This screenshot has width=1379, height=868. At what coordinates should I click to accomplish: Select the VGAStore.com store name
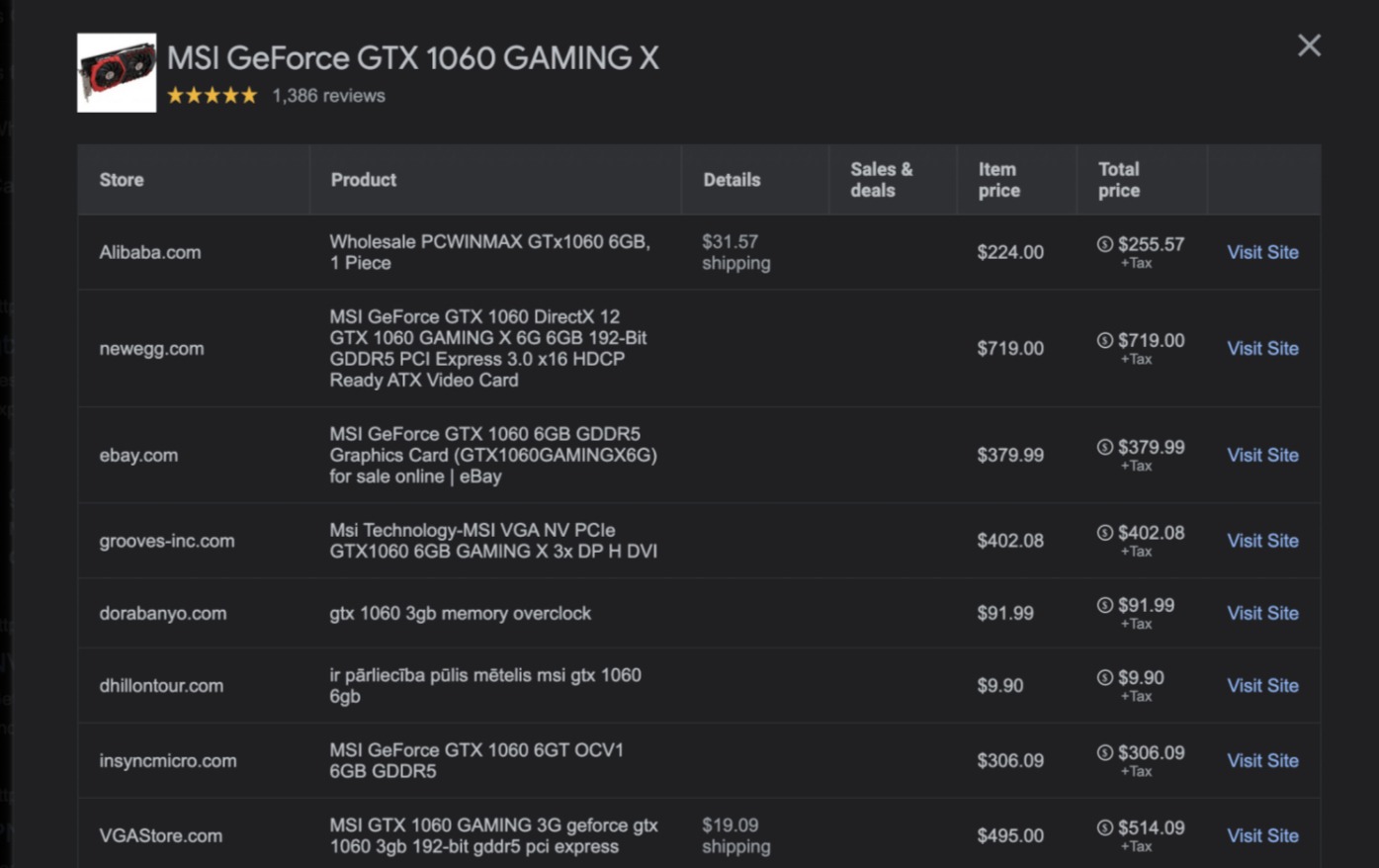160,835
